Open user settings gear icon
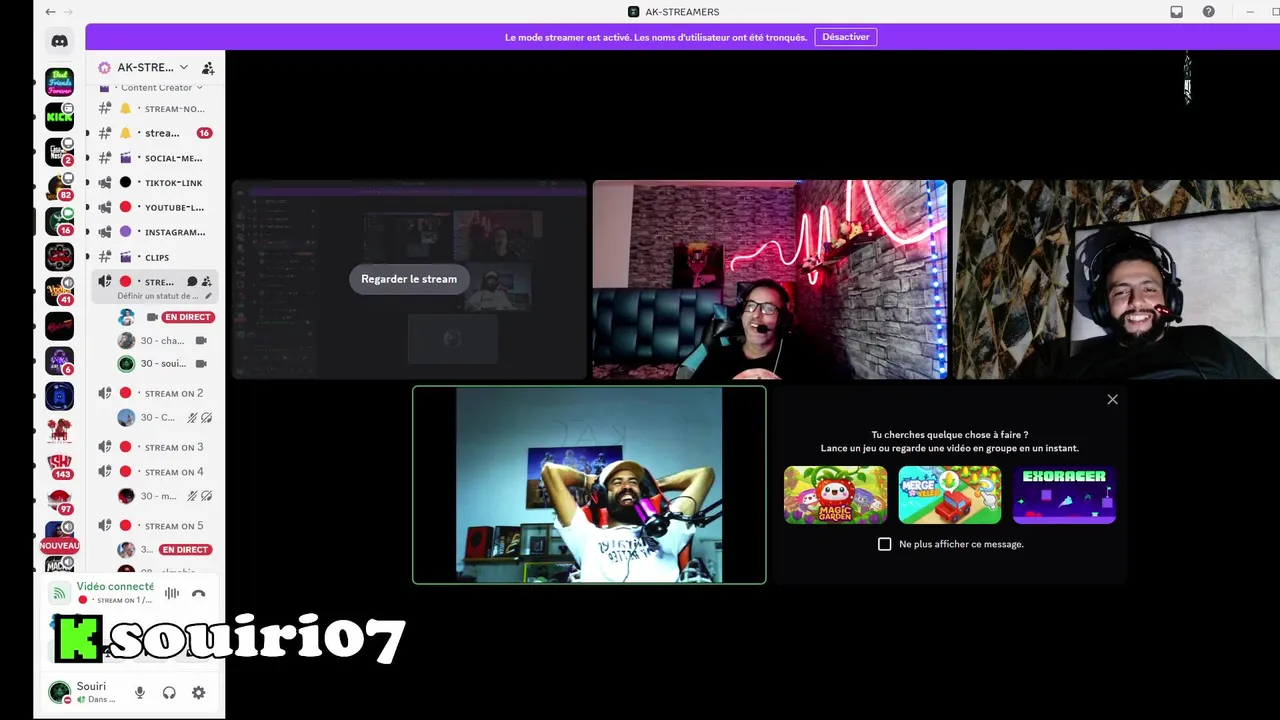Viewport: 1280px width, 720px height. click(198, 692)
